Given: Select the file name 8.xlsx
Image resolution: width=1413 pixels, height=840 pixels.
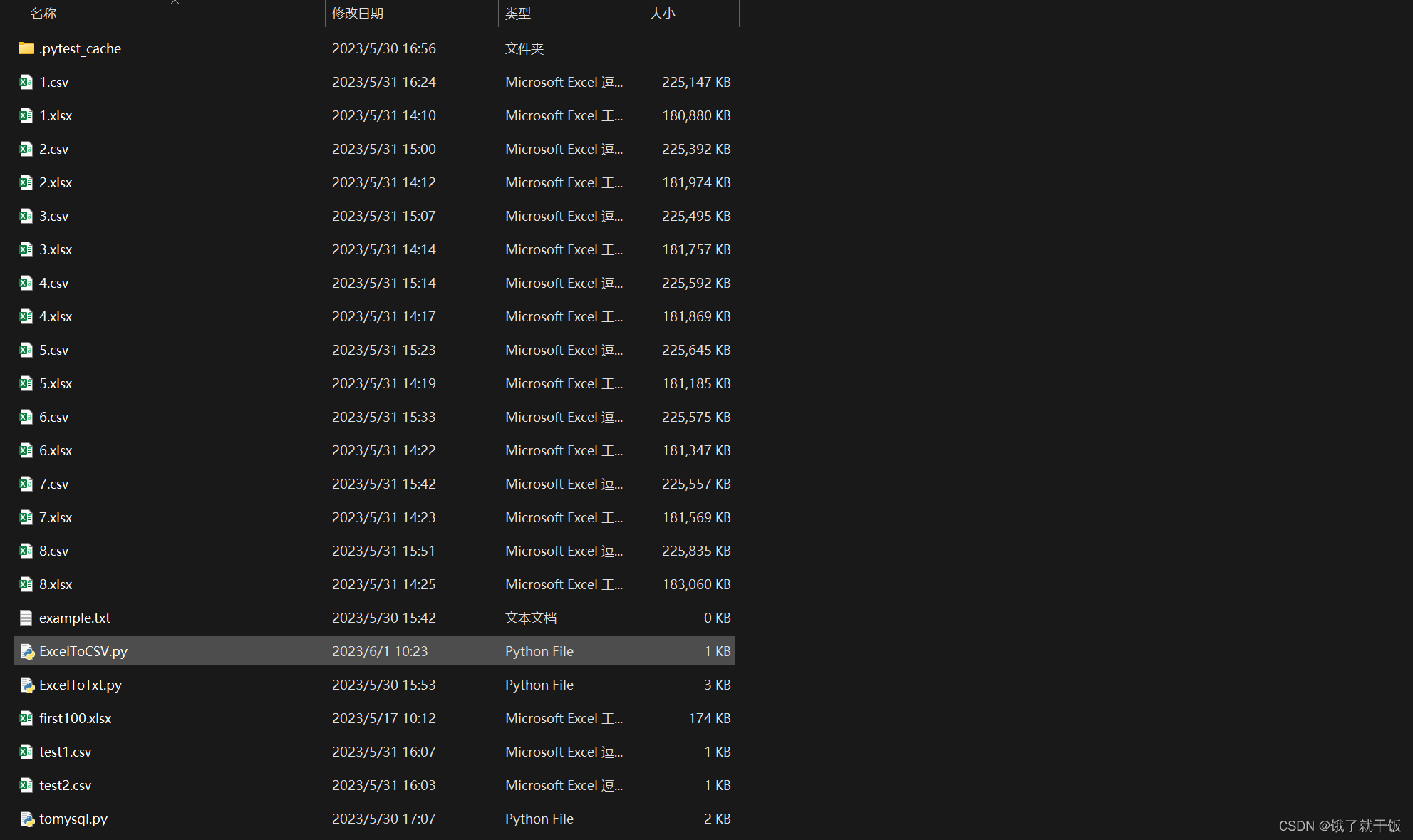Looking at the screenshot, I should coord(56,584).
